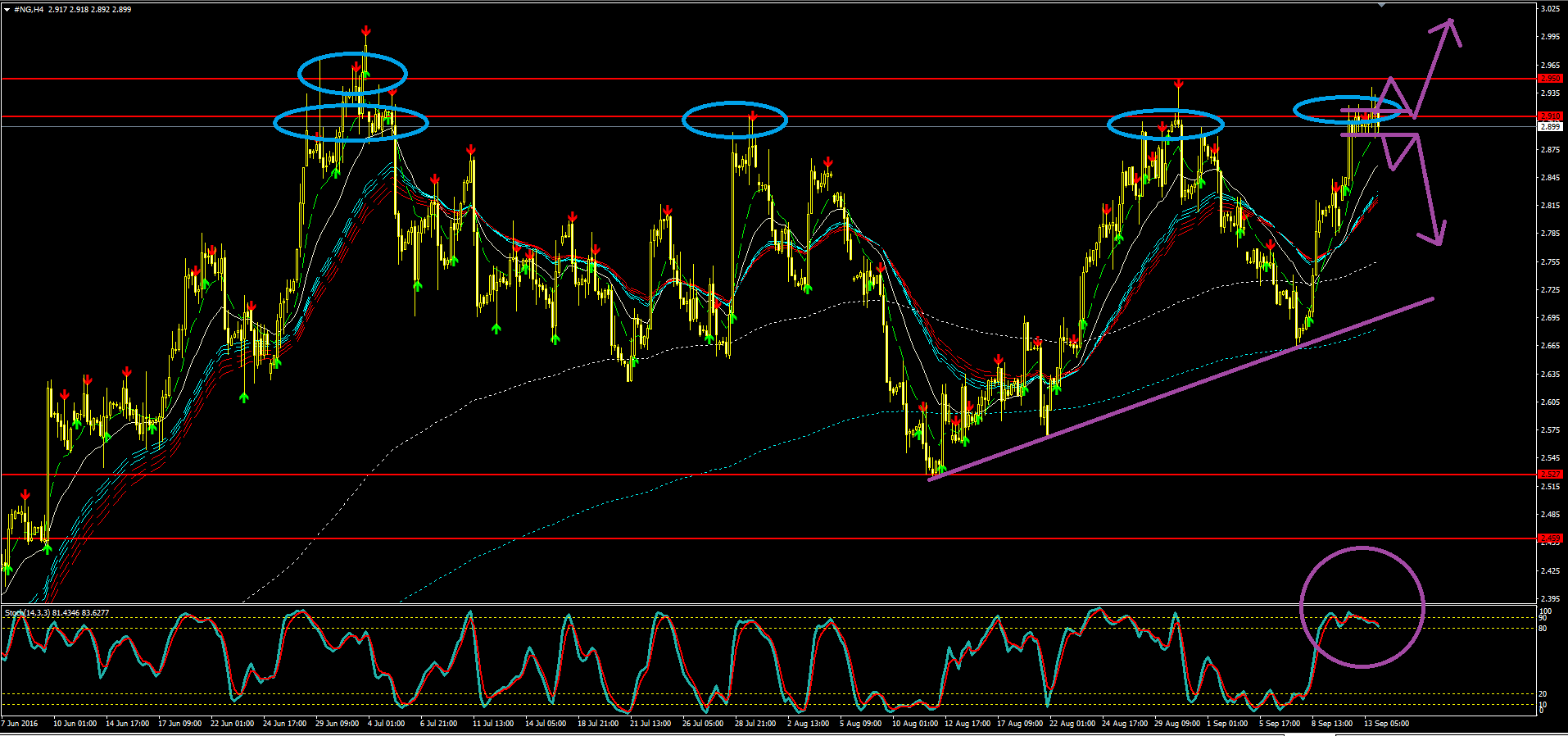The height and width of the screenshot is (736, 1568).
Task: Click the current price tag 2.899
Action: [1551, 127]
